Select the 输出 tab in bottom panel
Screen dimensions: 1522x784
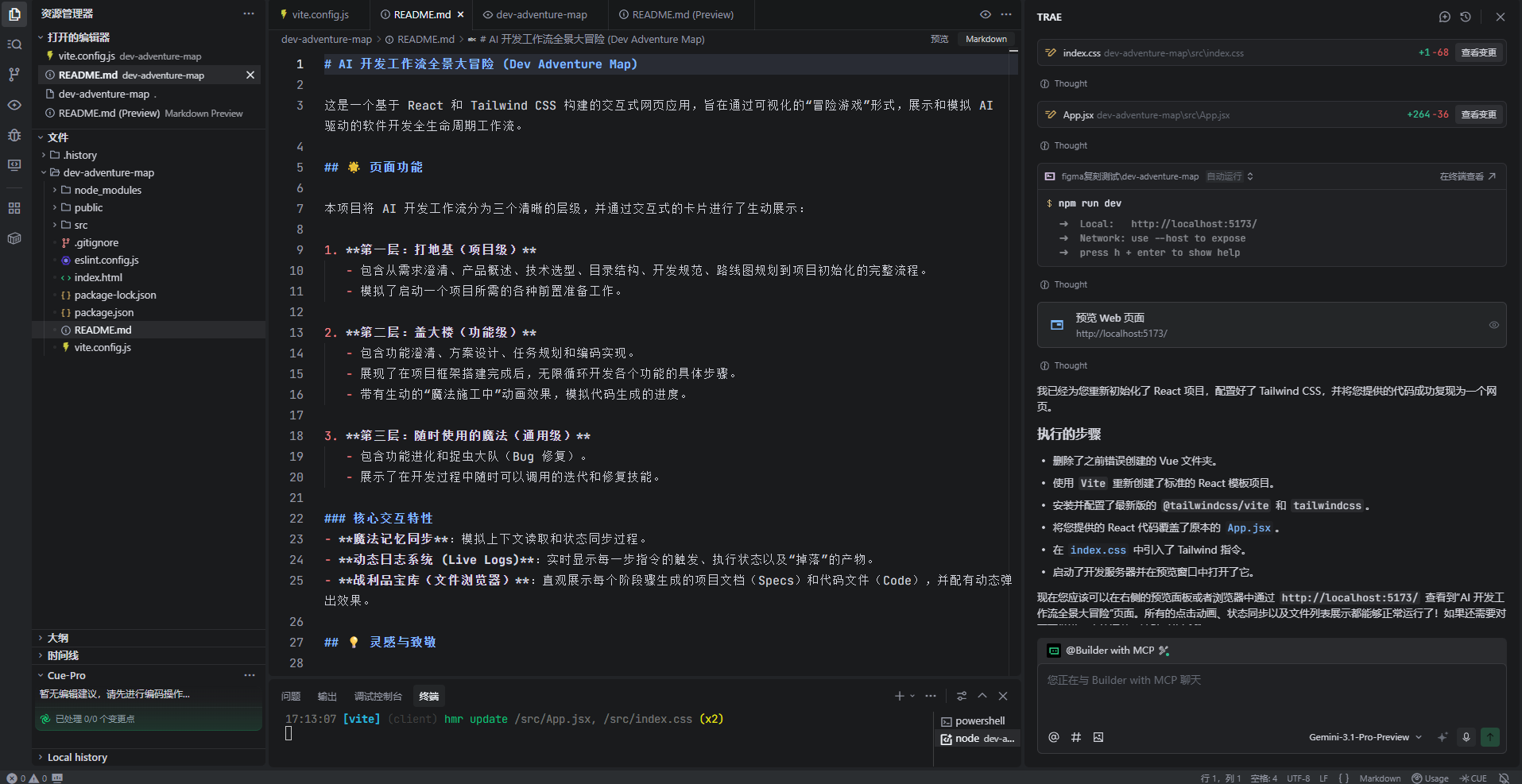click(x=327, y=697)
